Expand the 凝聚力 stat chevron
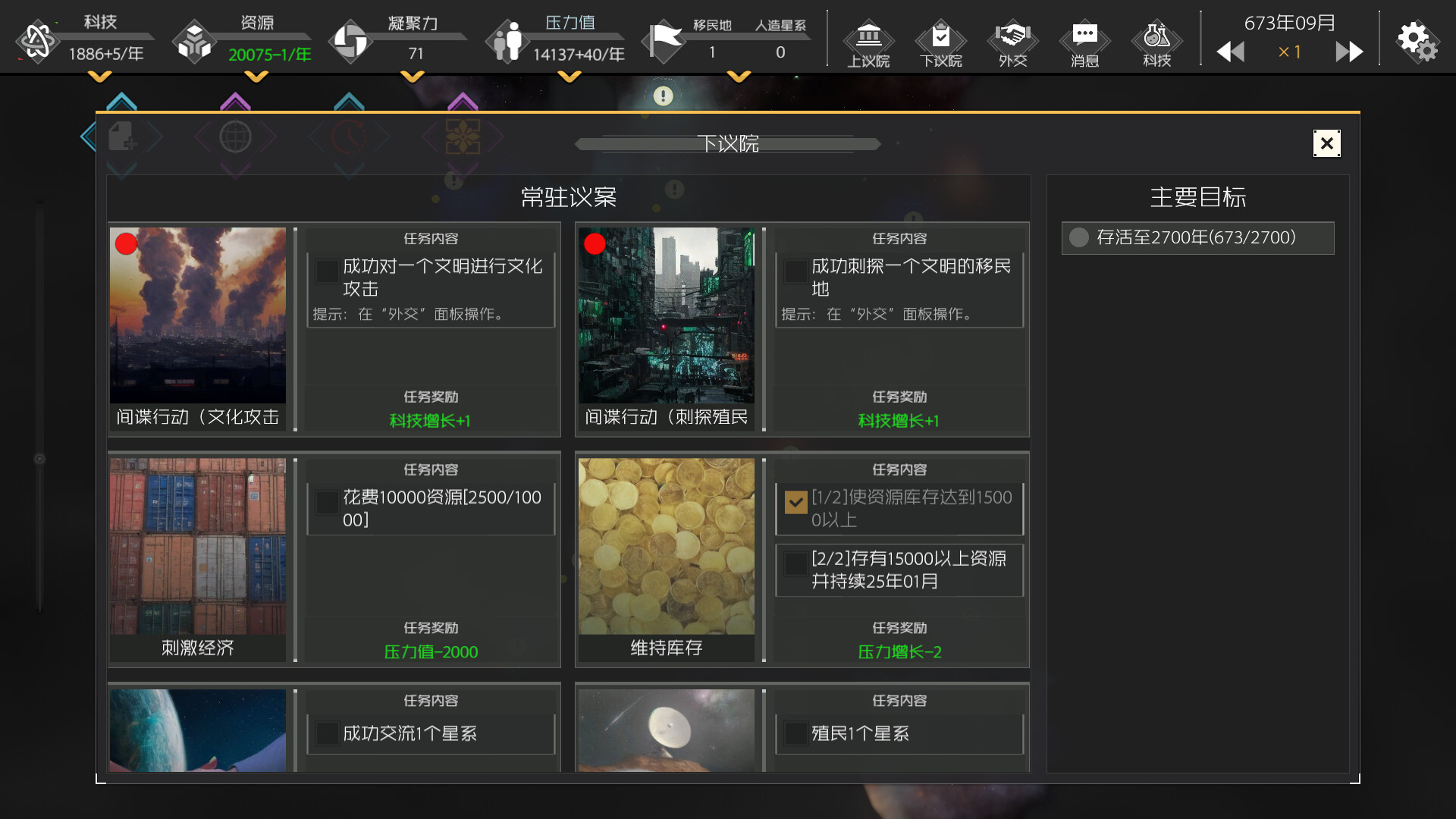This screenshot has height=819, width=1456. coord(412,76)
